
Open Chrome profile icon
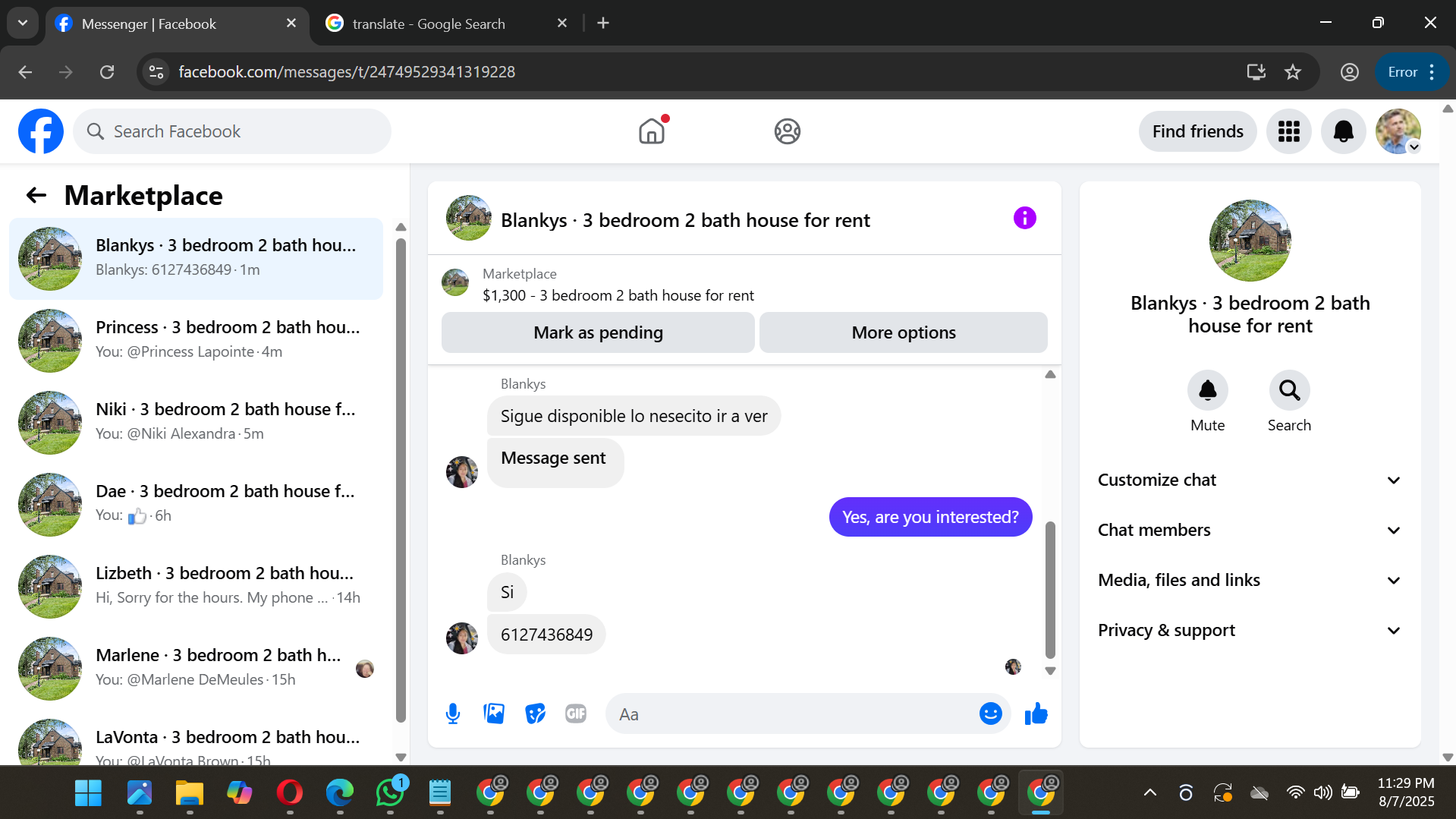click(1350, 72)
